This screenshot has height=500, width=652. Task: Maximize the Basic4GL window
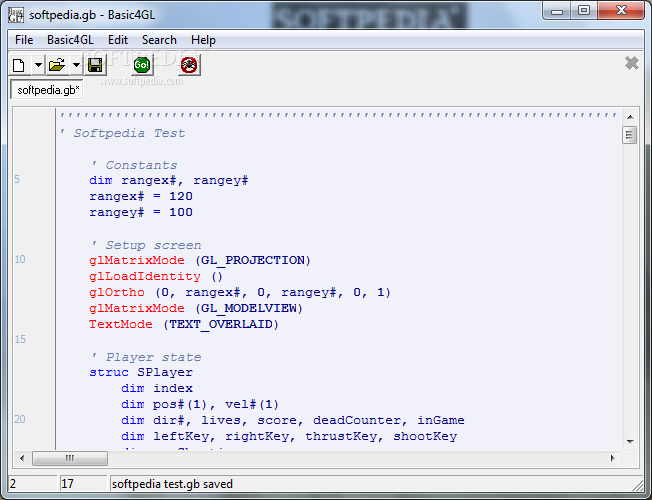[584, 11]
